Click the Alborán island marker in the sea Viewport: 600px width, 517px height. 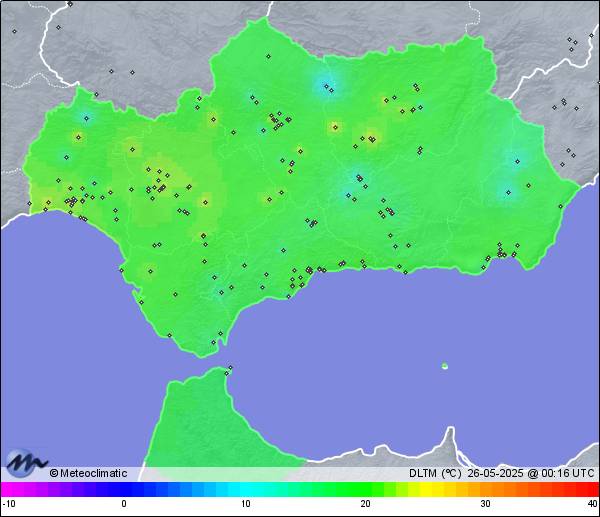pos(445,366)
